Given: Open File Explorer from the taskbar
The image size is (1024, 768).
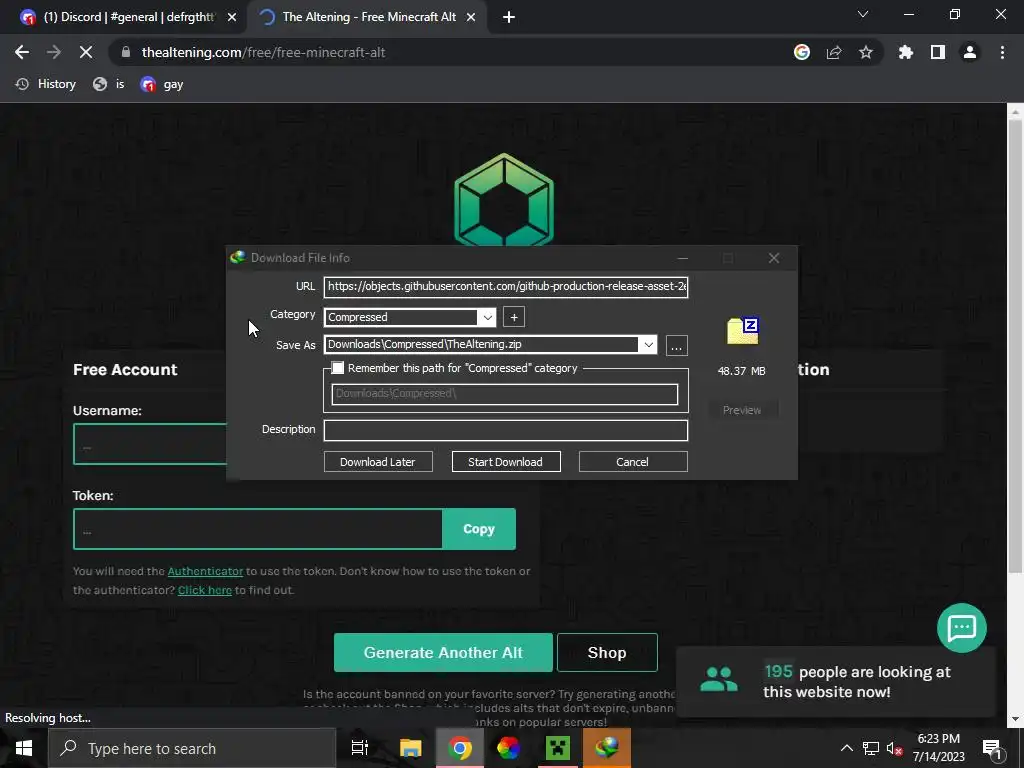Looking at the screenshot, I should coord(410,748).
